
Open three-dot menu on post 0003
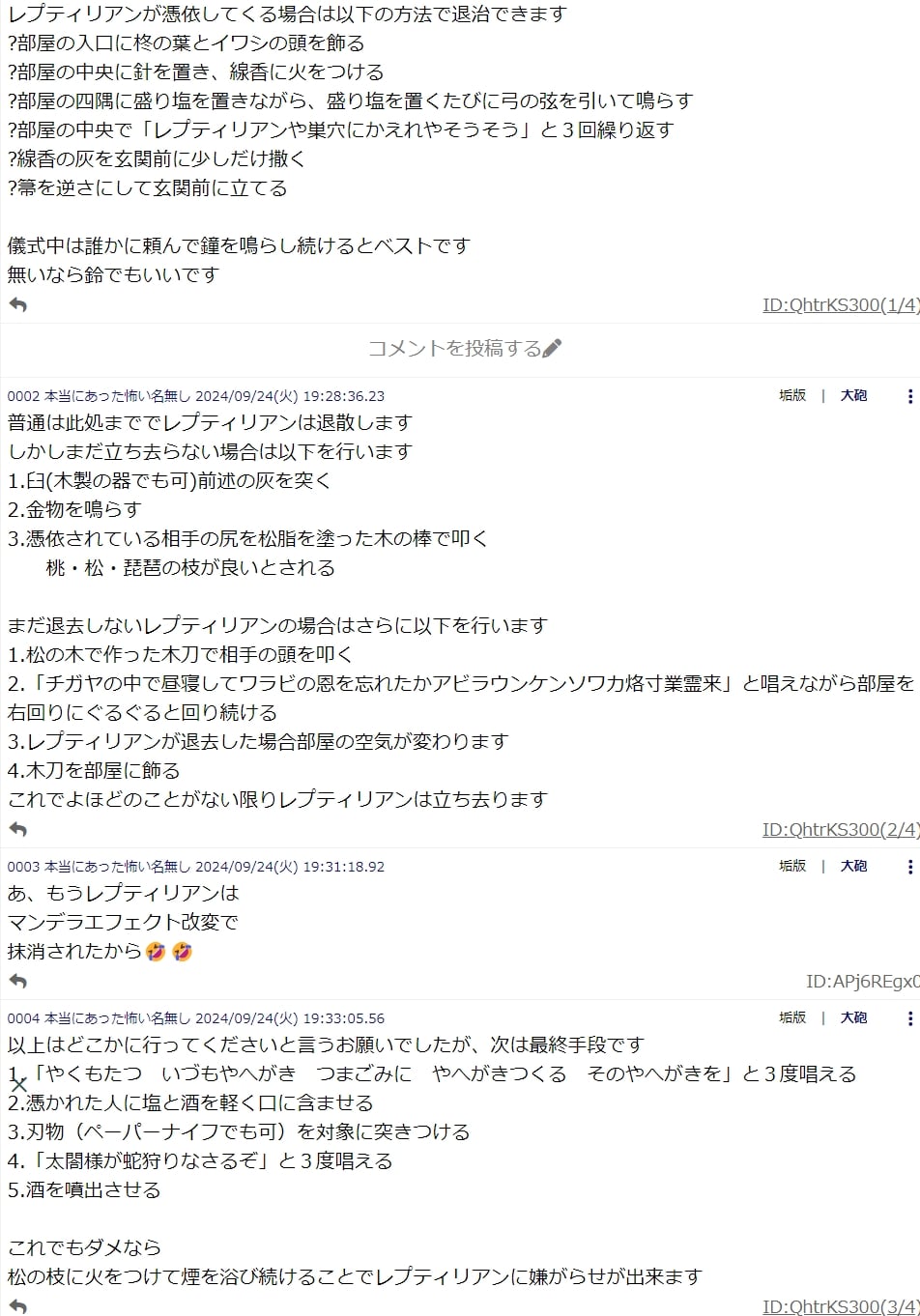[909, 866]
